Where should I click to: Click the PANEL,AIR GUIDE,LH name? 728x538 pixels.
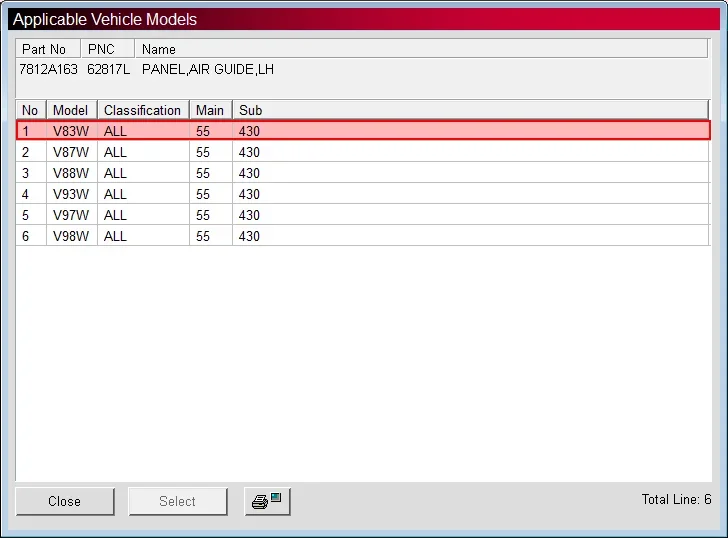(208, 69)
